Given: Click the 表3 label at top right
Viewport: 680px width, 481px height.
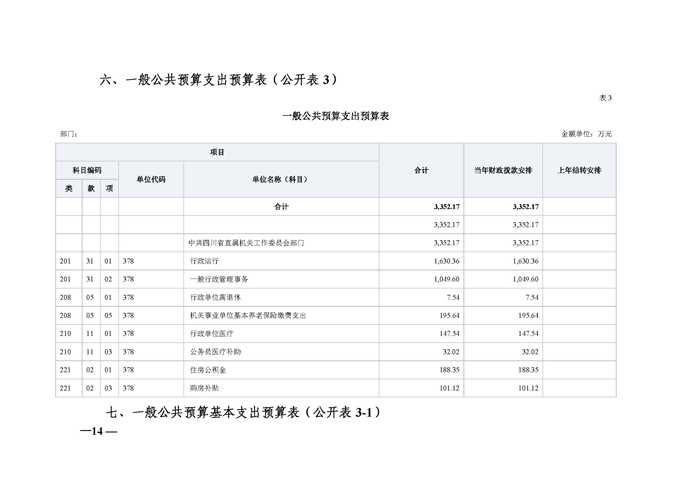Looking at the screenshot, I should tap(604, 97).
